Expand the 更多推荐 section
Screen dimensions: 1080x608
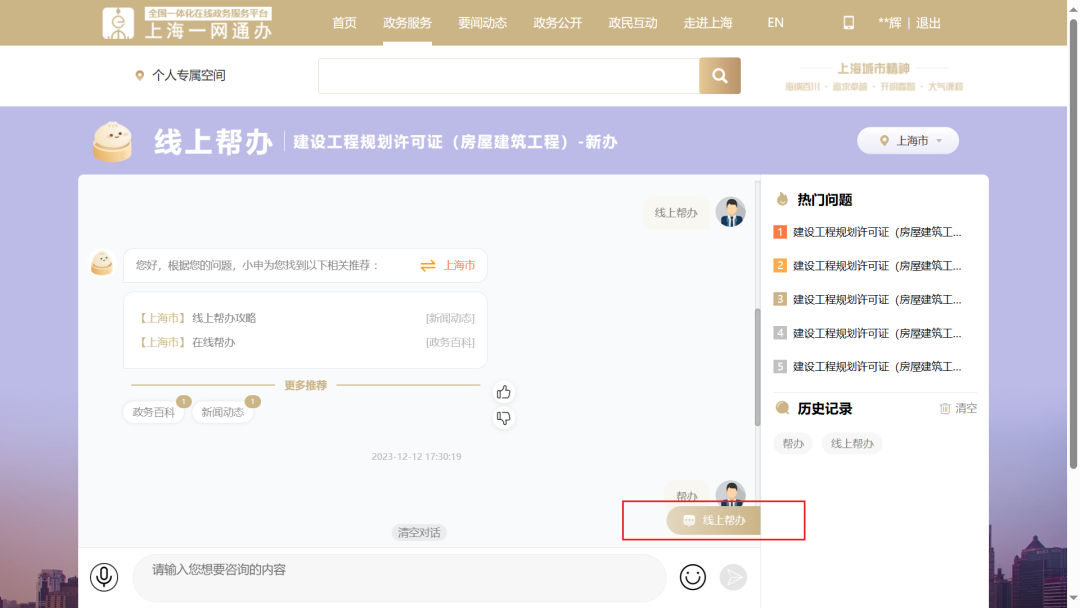[x=305, y=385]
